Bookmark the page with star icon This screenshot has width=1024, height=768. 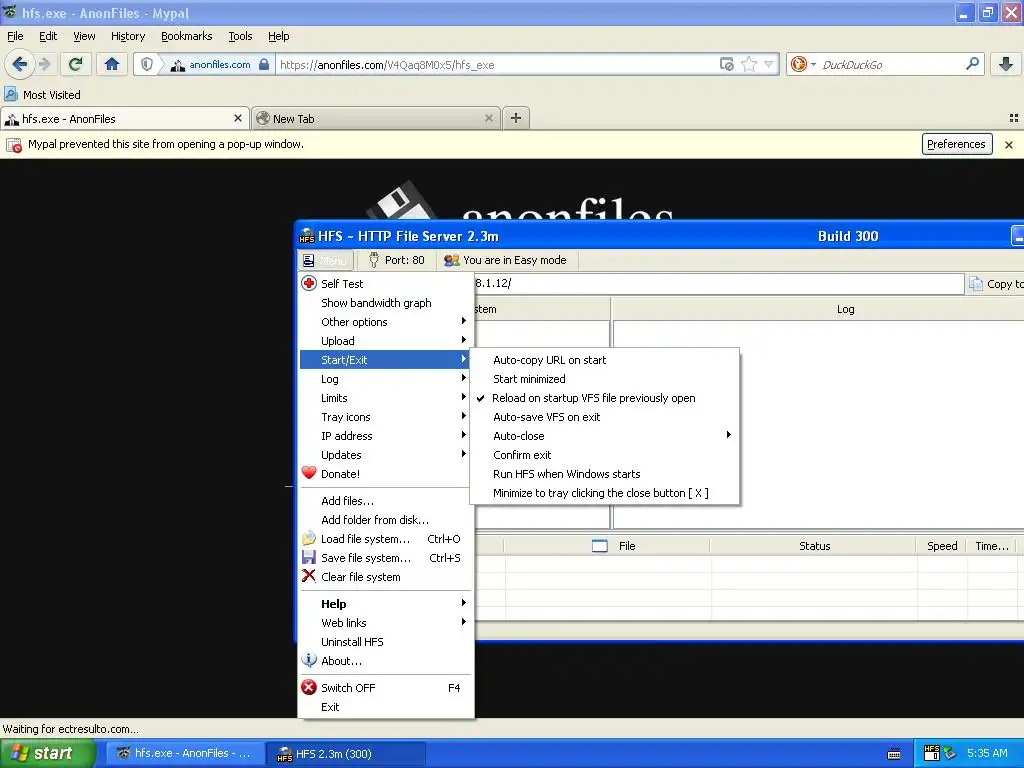point(749,64)
